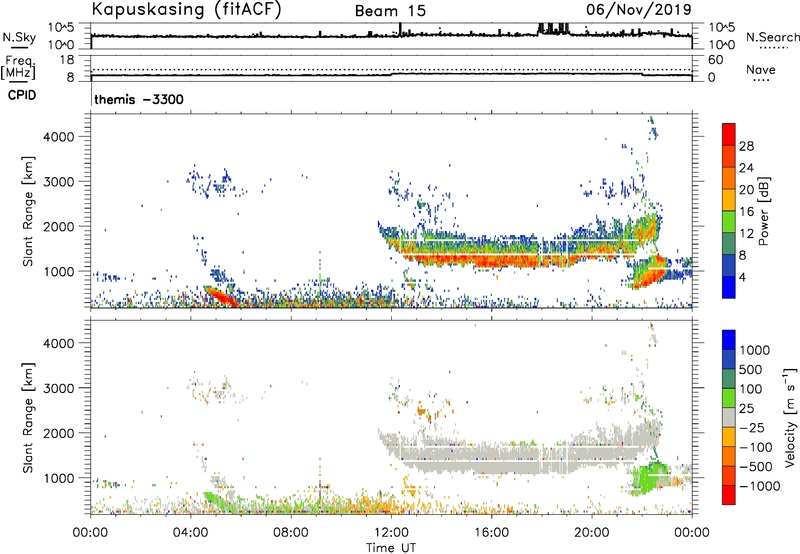This screenshot has width=800, height=554.
Task: Click the 'Kapuskasing (fitACF)' title text
Action: point(186,9)
